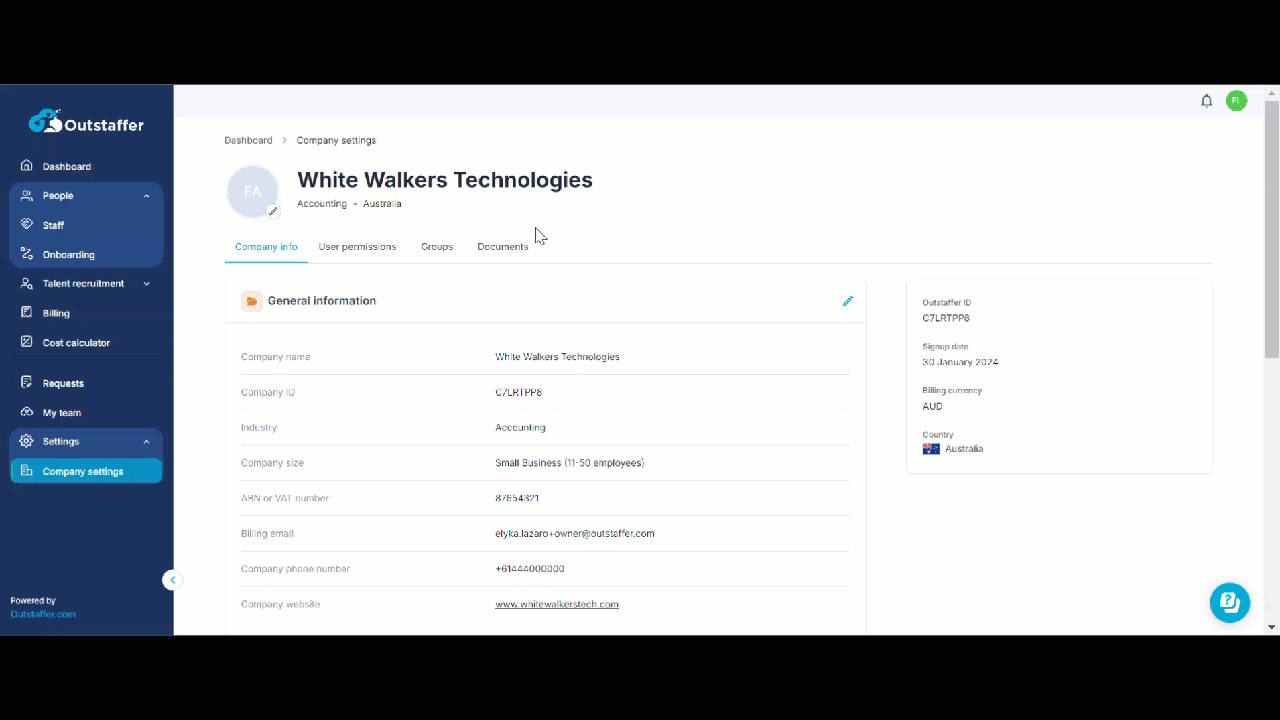Click the Talent recruitment icon
Viewport: 1280px width, 720px height.
27,283
